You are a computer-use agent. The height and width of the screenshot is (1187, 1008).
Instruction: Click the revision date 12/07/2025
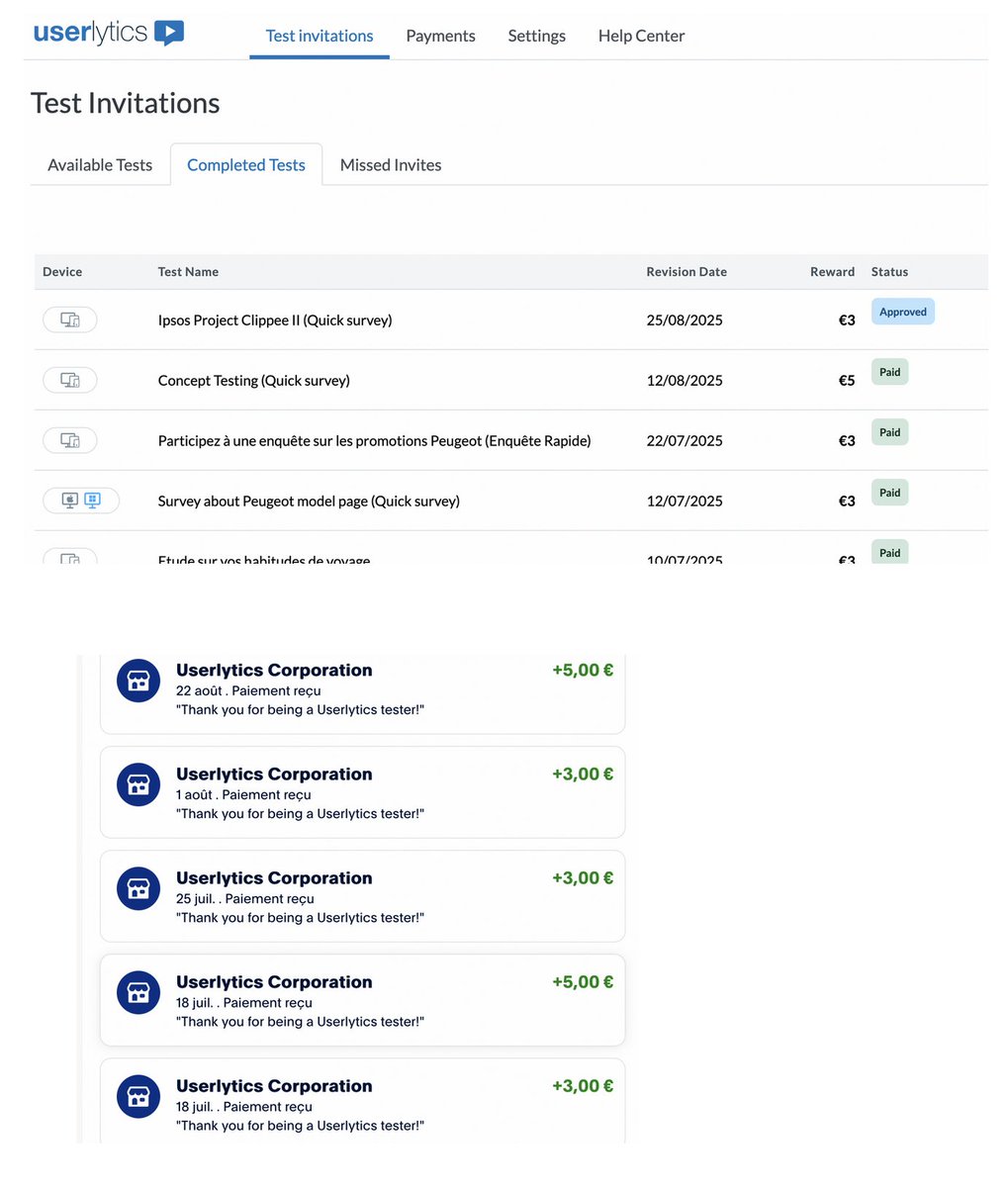click(x=685, y=502)
